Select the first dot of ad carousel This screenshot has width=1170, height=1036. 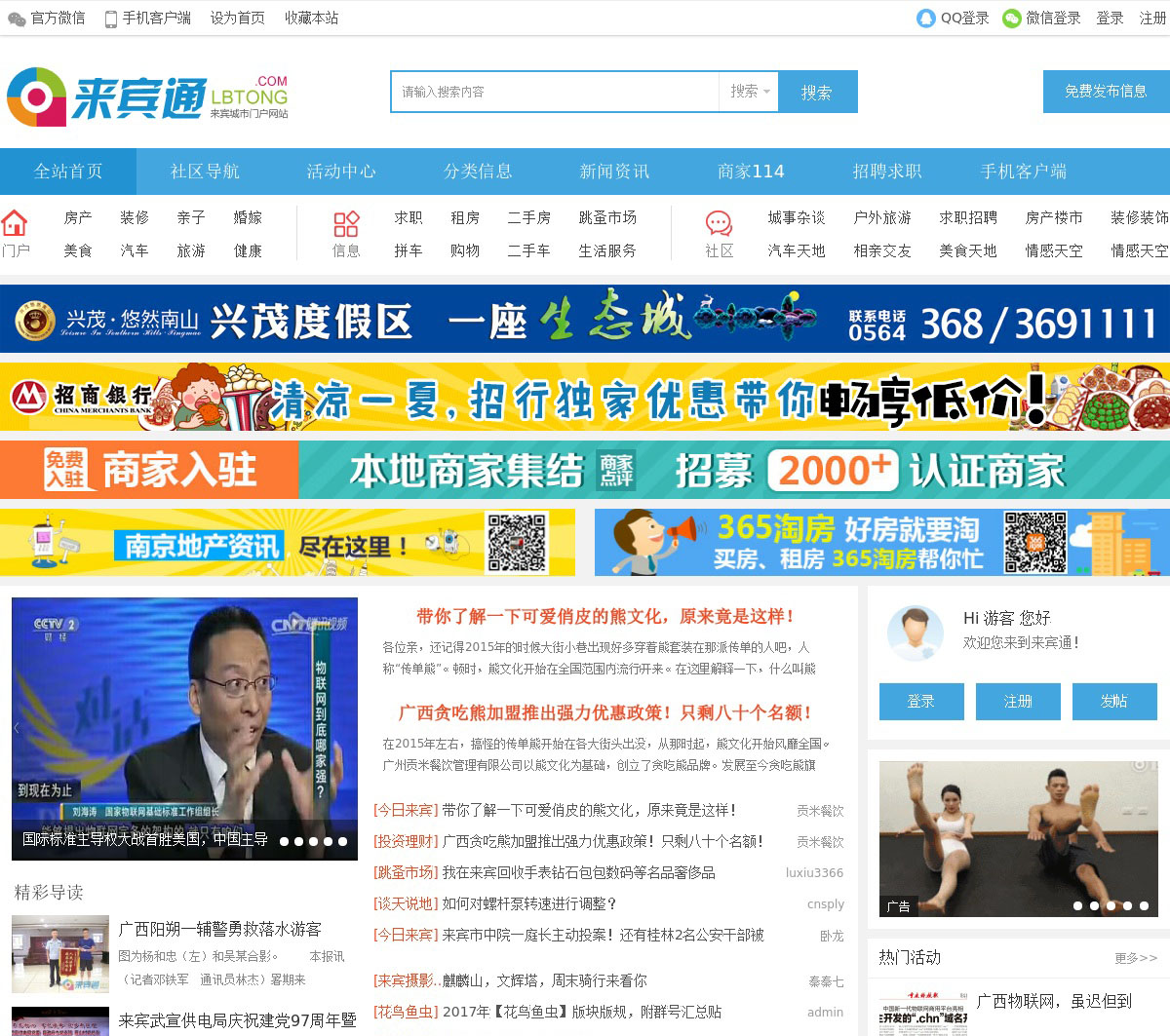pyautogui.click(x=1077, y=905)
